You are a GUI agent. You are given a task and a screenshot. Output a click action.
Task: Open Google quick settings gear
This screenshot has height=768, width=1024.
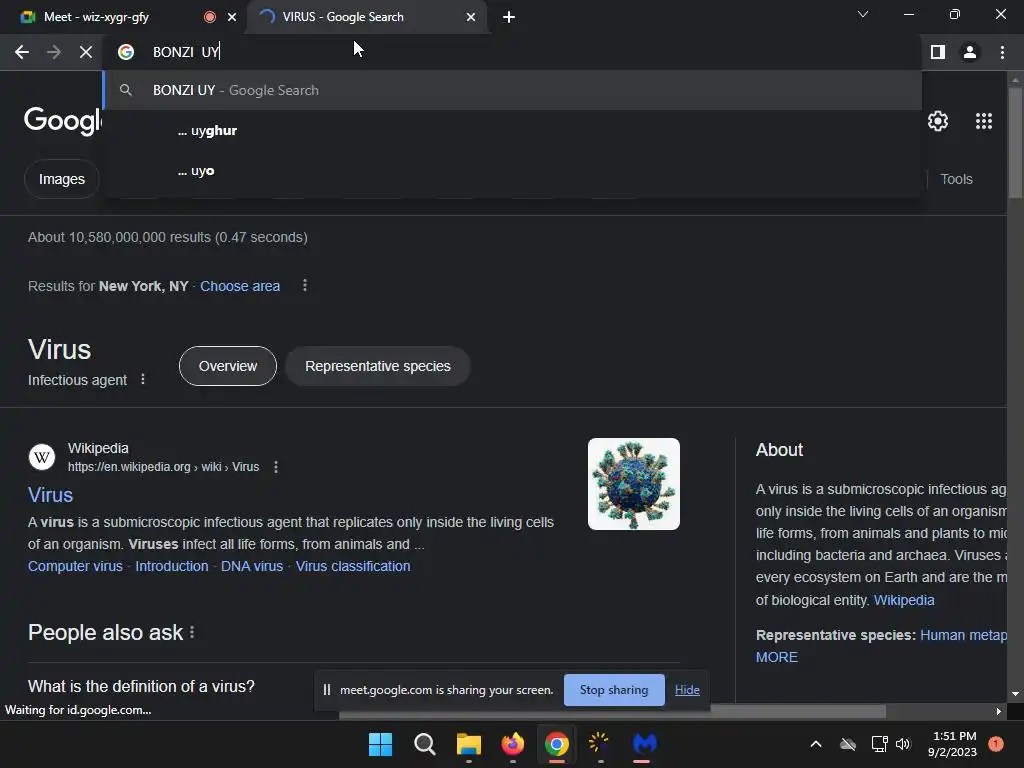tap(938, 121)
